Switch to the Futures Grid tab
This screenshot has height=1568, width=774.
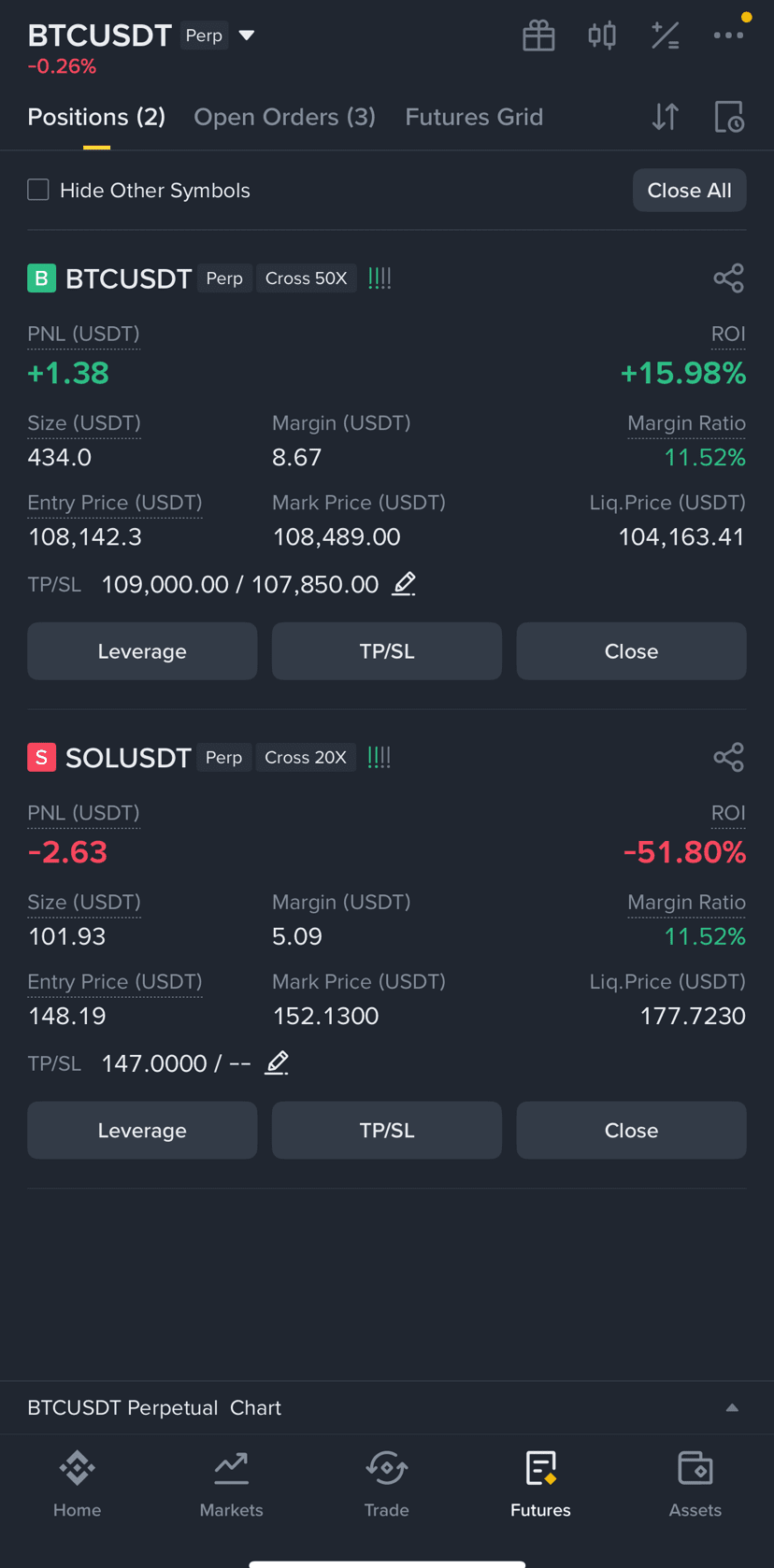[474, 117]
